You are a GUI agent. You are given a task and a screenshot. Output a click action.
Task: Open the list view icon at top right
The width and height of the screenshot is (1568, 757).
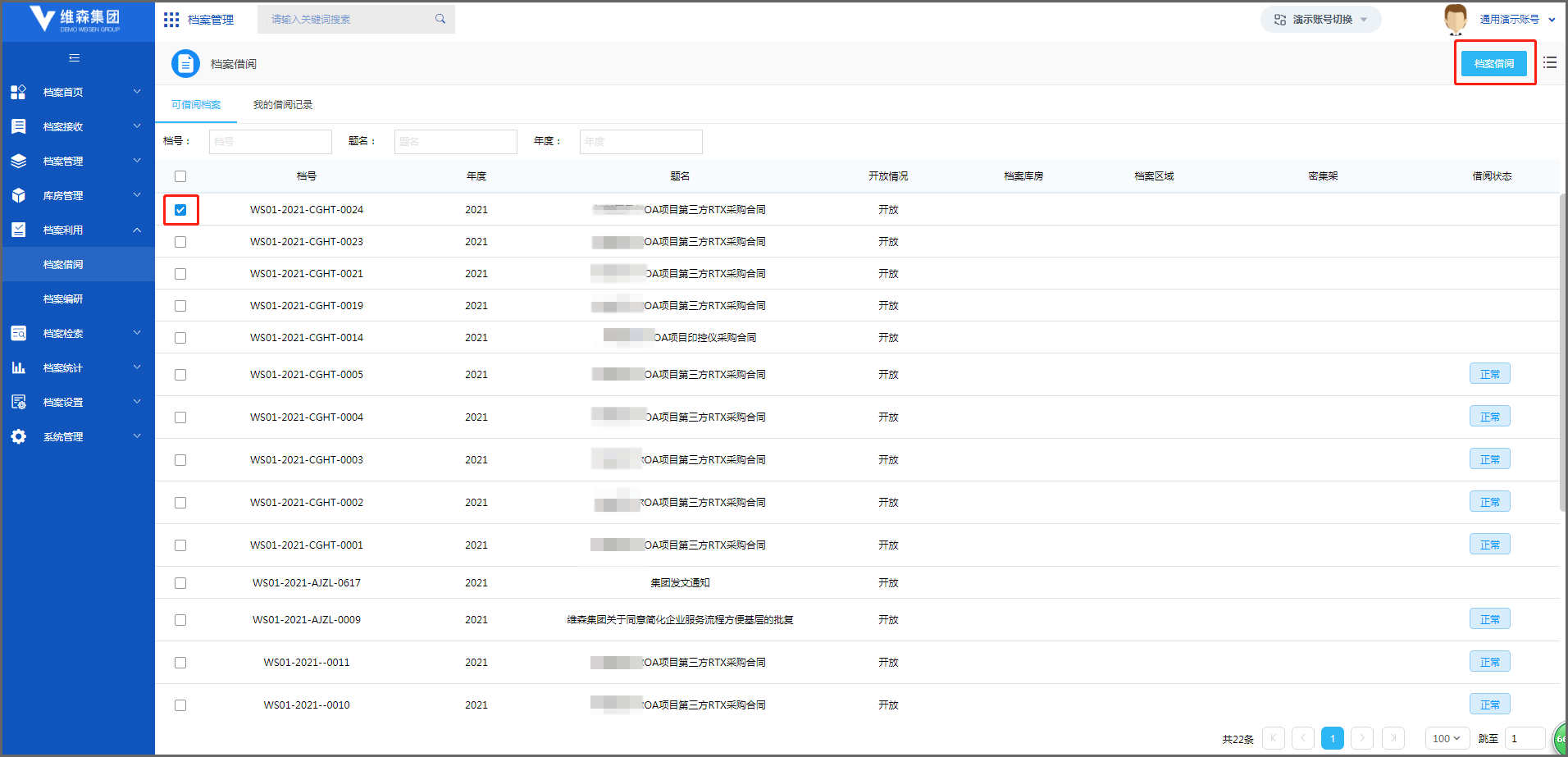[1549, 62]
